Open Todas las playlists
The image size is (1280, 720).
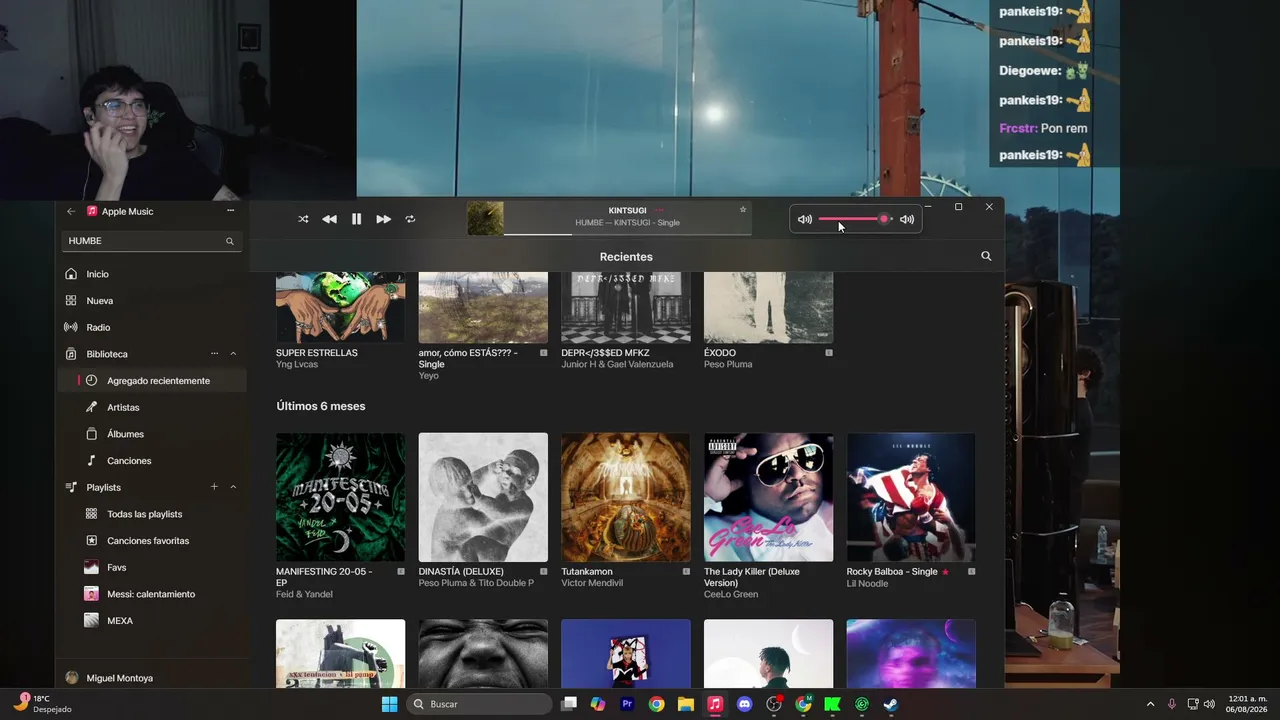[x=152, y=514]
